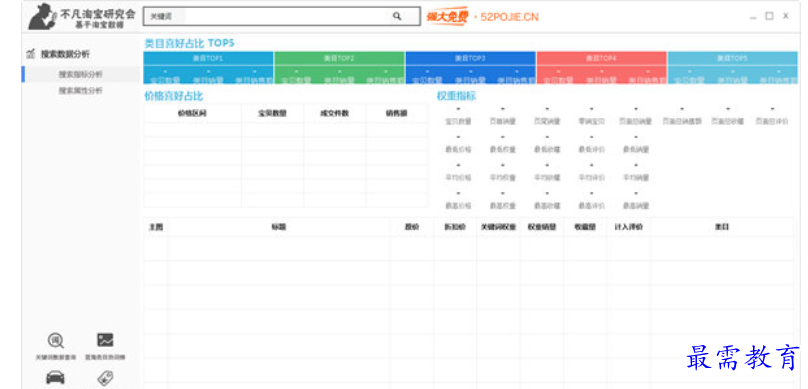Sort by the 收藏量 column header

[x=585, y=227]
